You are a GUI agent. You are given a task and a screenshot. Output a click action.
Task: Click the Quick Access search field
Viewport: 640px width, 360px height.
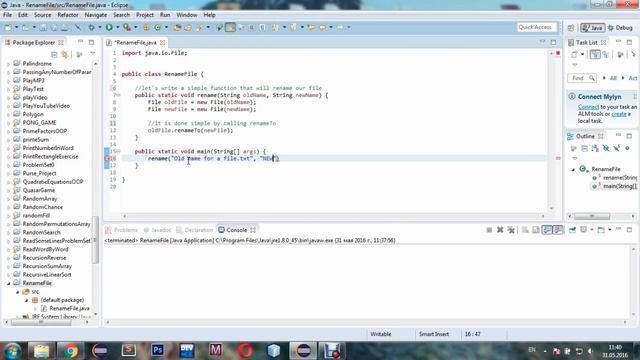pyautogui.click(x=536, y=27)
